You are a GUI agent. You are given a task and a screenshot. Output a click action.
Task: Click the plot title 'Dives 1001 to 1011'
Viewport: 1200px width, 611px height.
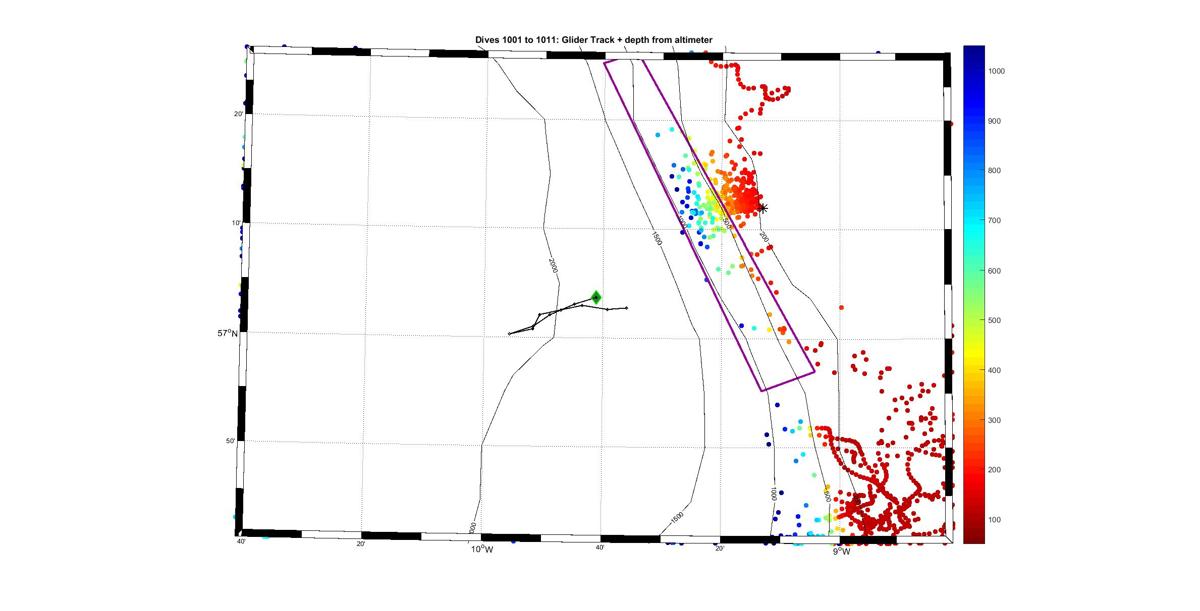pos(515,41)
